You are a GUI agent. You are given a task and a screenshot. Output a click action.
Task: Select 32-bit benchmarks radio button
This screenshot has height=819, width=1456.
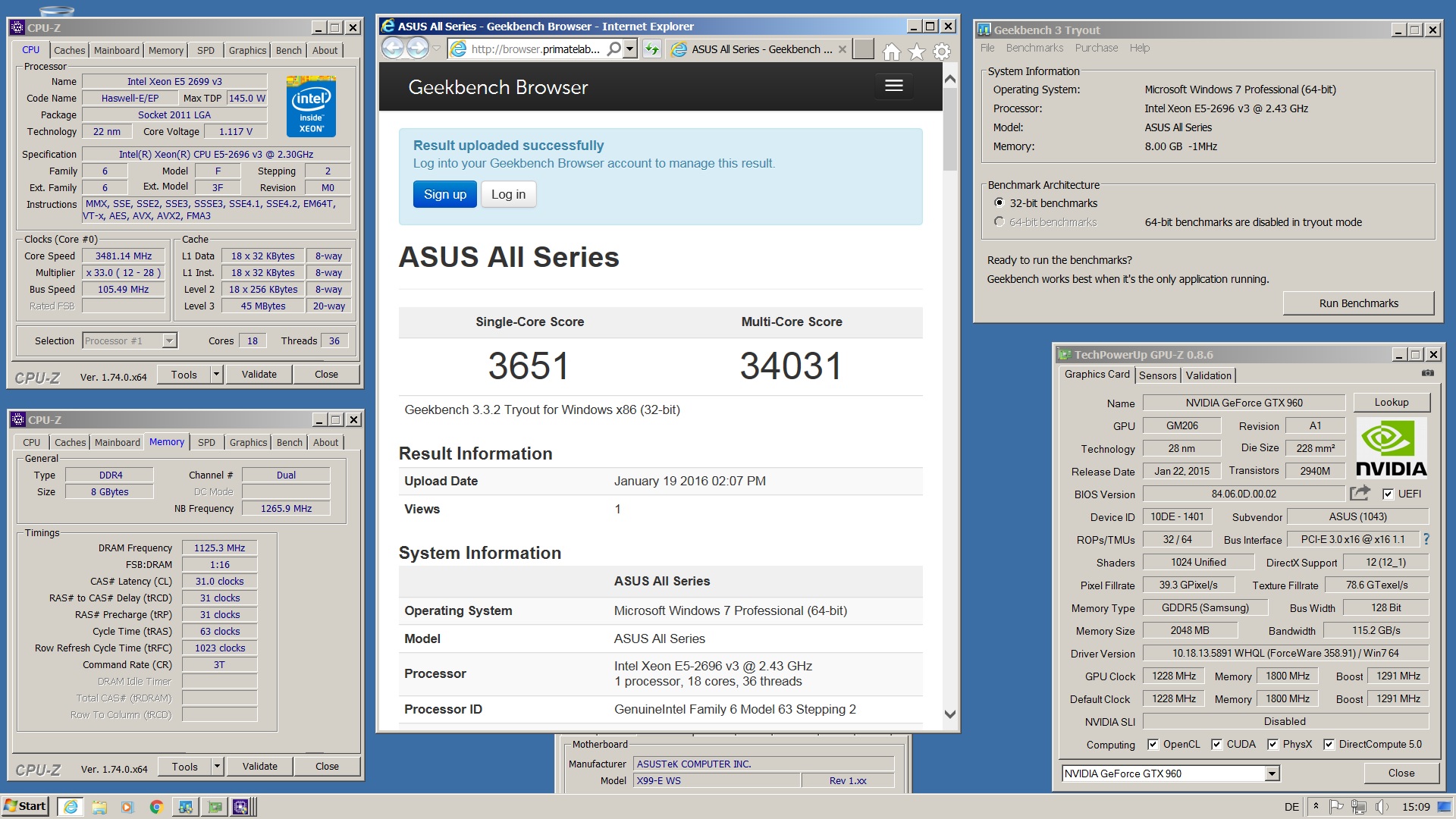[999, 202]
